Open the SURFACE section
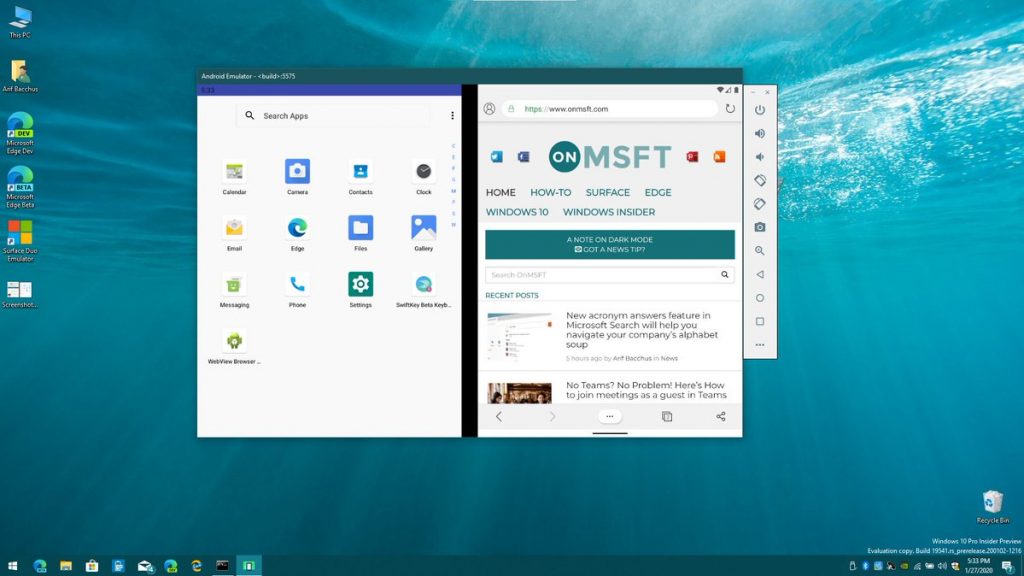1024x576 pixels. tap(607, 193)
